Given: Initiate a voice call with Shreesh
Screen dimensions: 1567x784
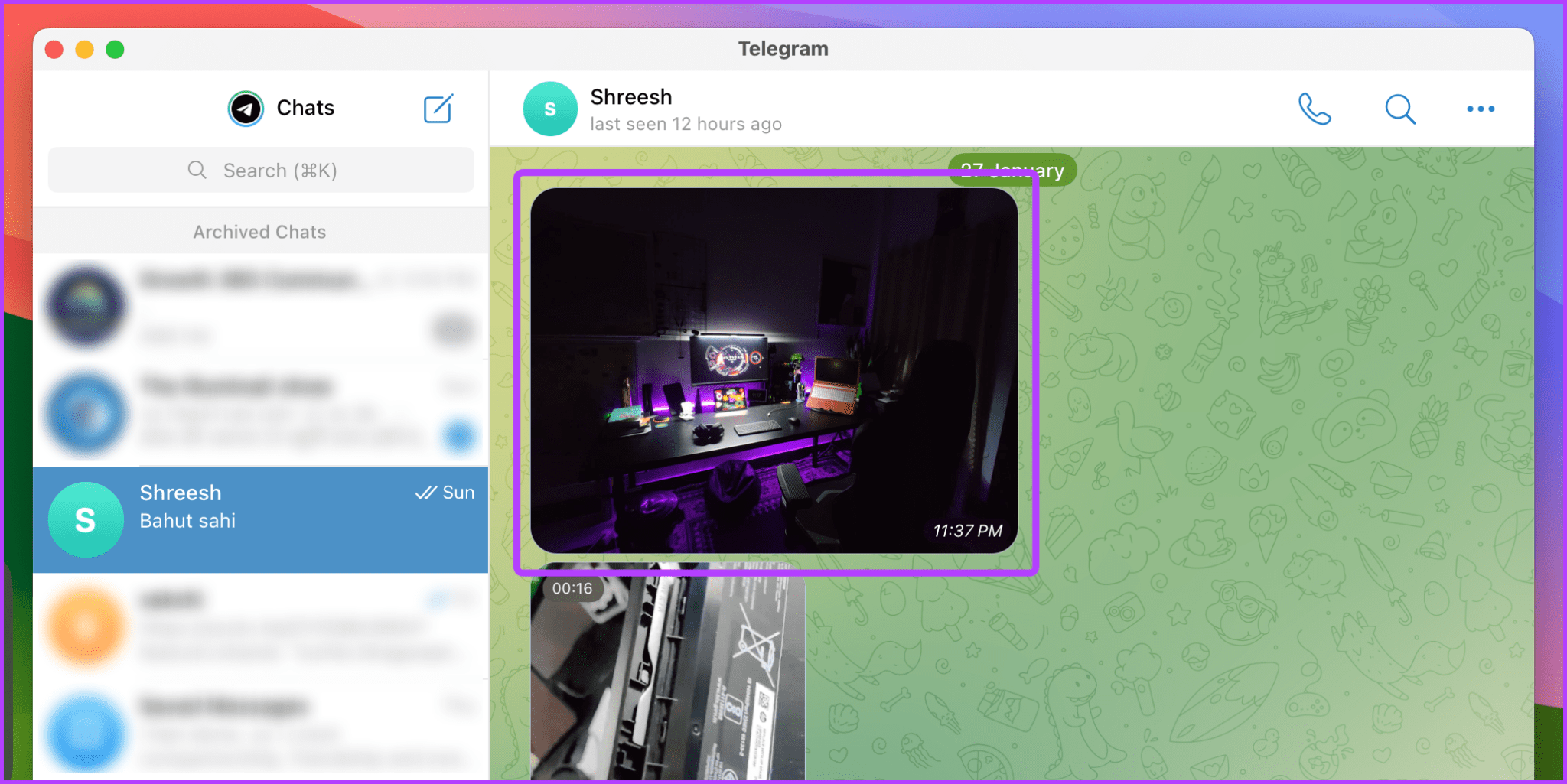Looking at the screenshot, I should 1315,109.
